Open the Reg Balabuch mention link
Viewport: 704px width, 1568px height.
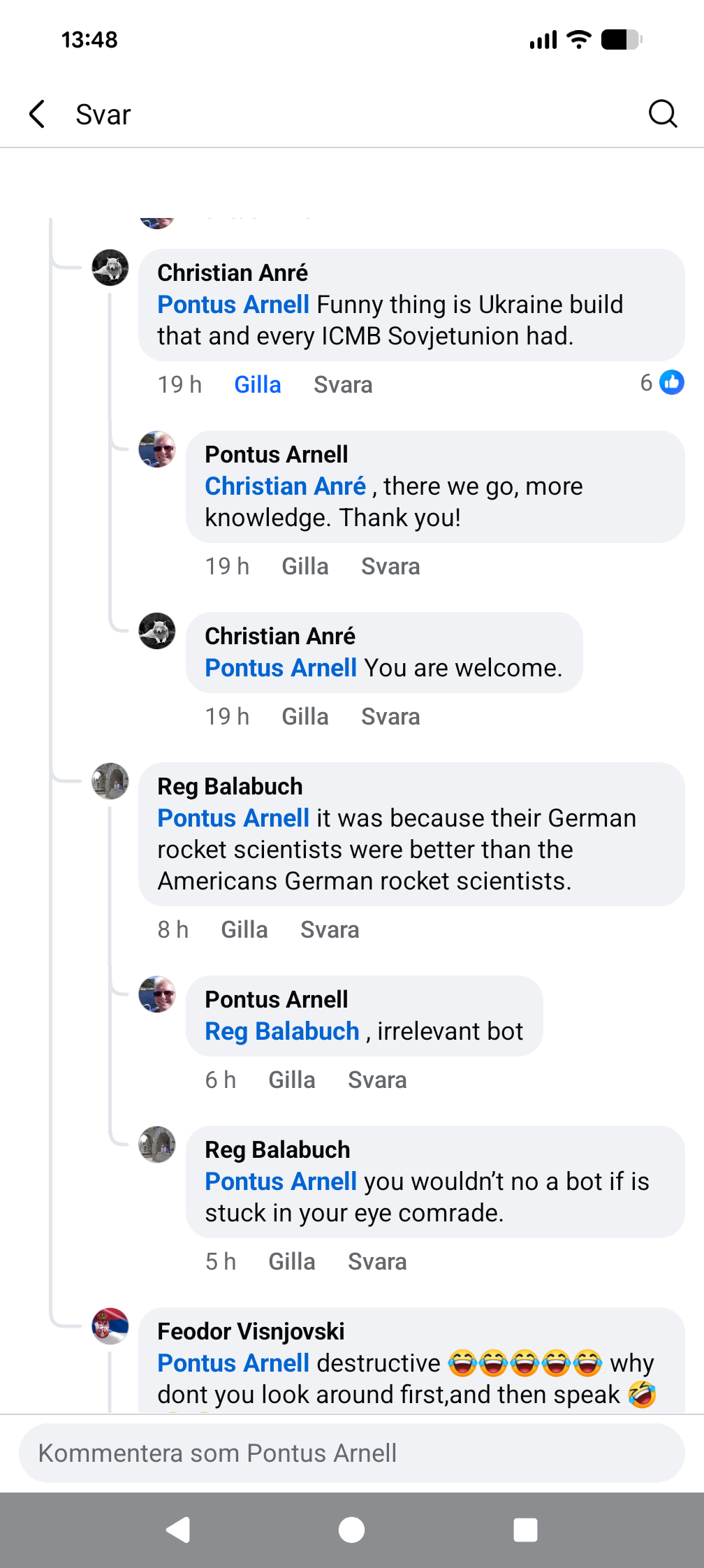pyautogui.click(x=281, y=1031)
